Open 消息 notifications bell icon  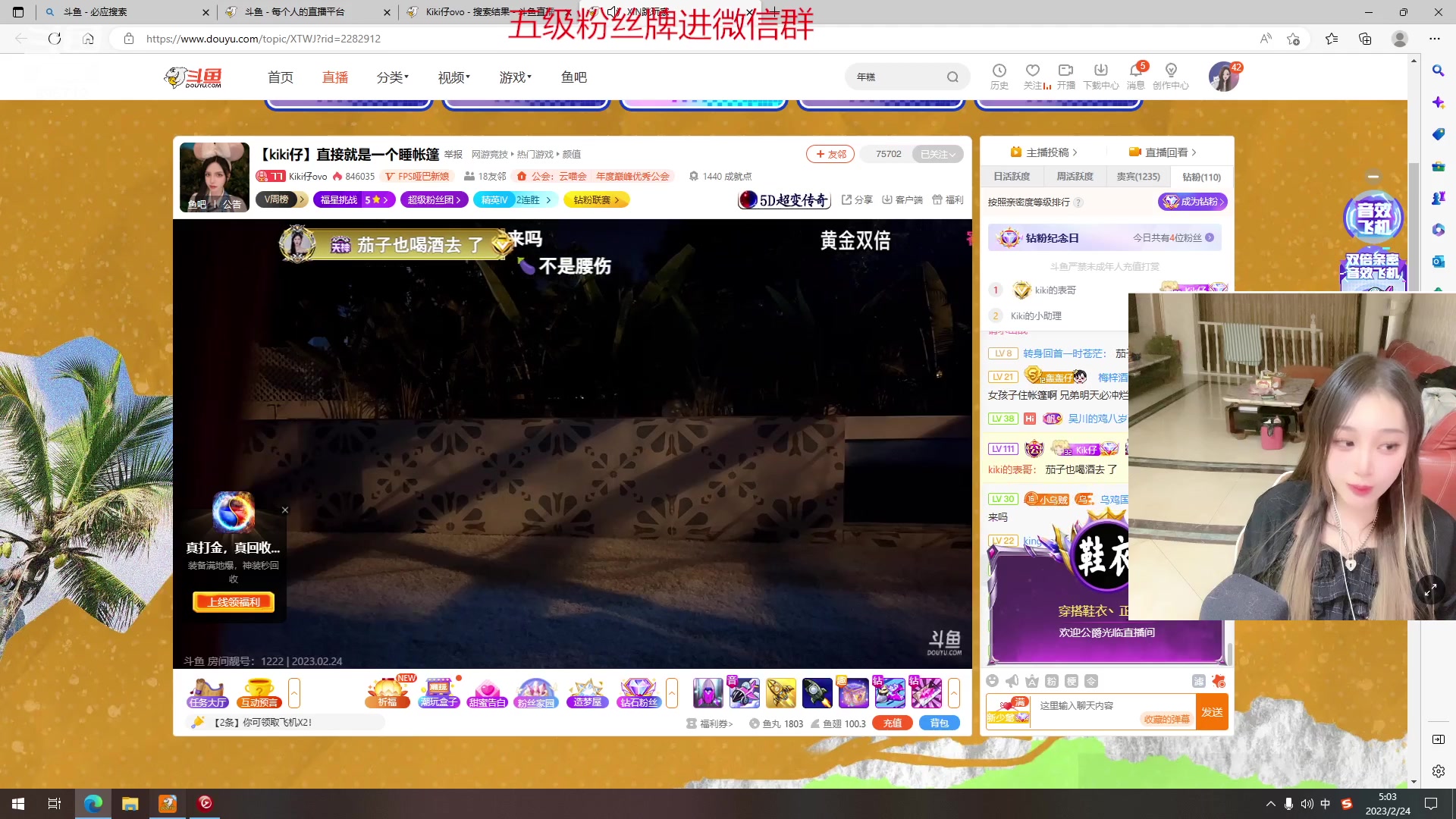tap(1136, 77)
